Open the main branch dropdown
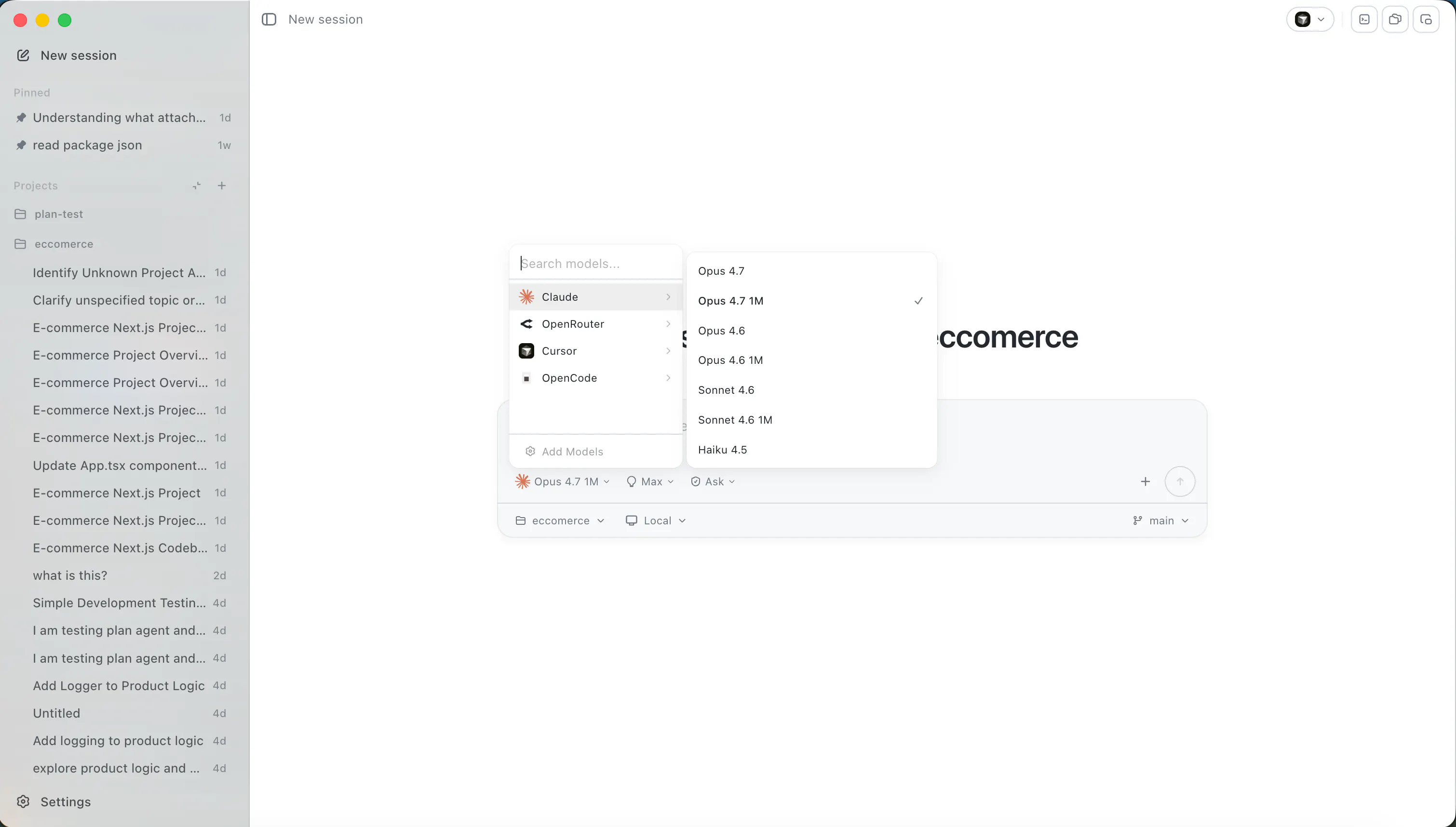The width and height of the screenshot is (1456, 827). 1160,521
